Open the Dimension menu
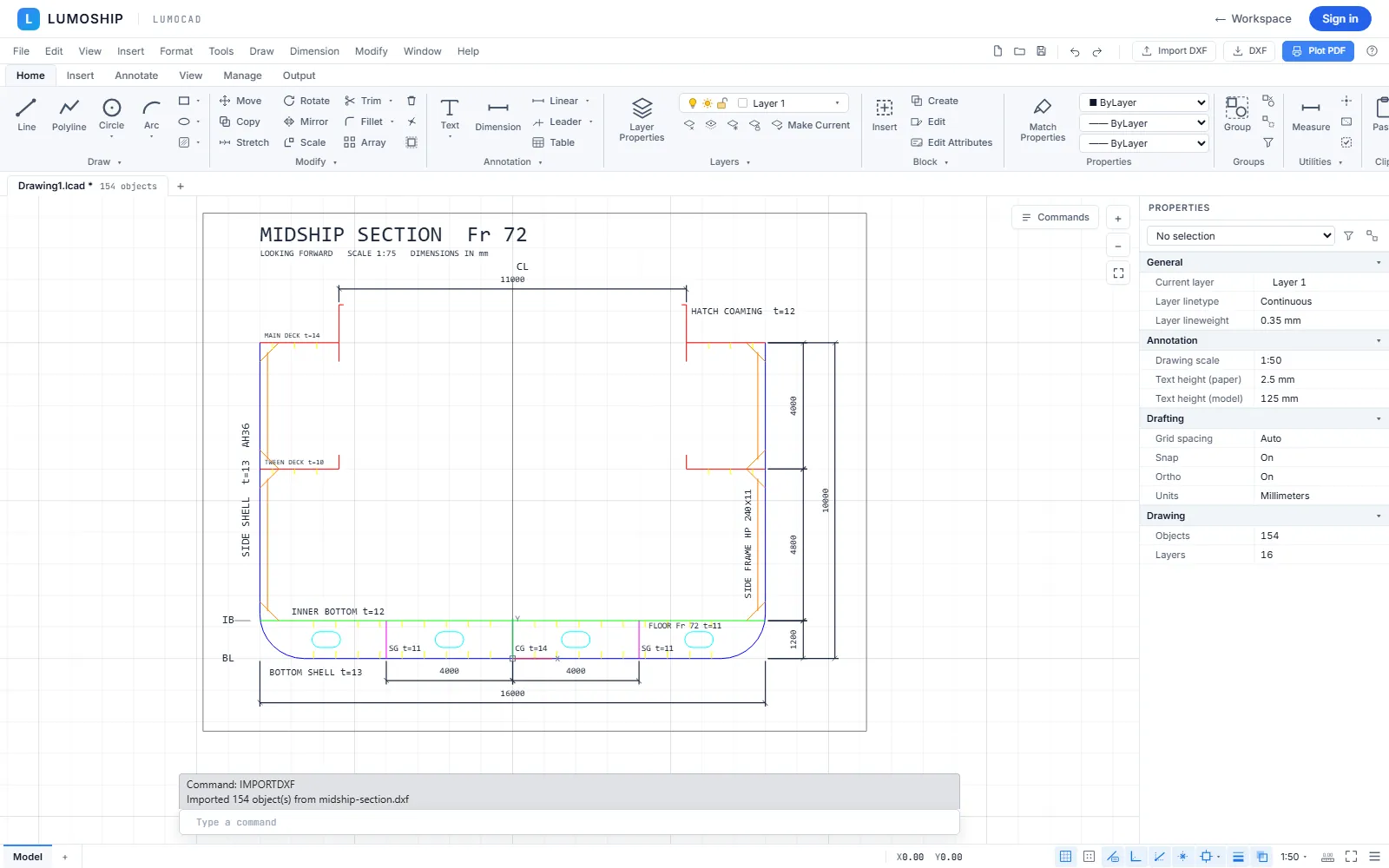The image size is (1389, 868). 314,51
